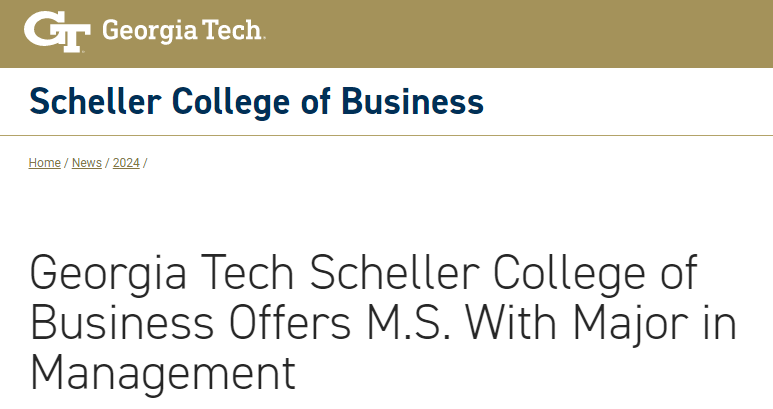Click the slash between Home and News

[66, 163]
